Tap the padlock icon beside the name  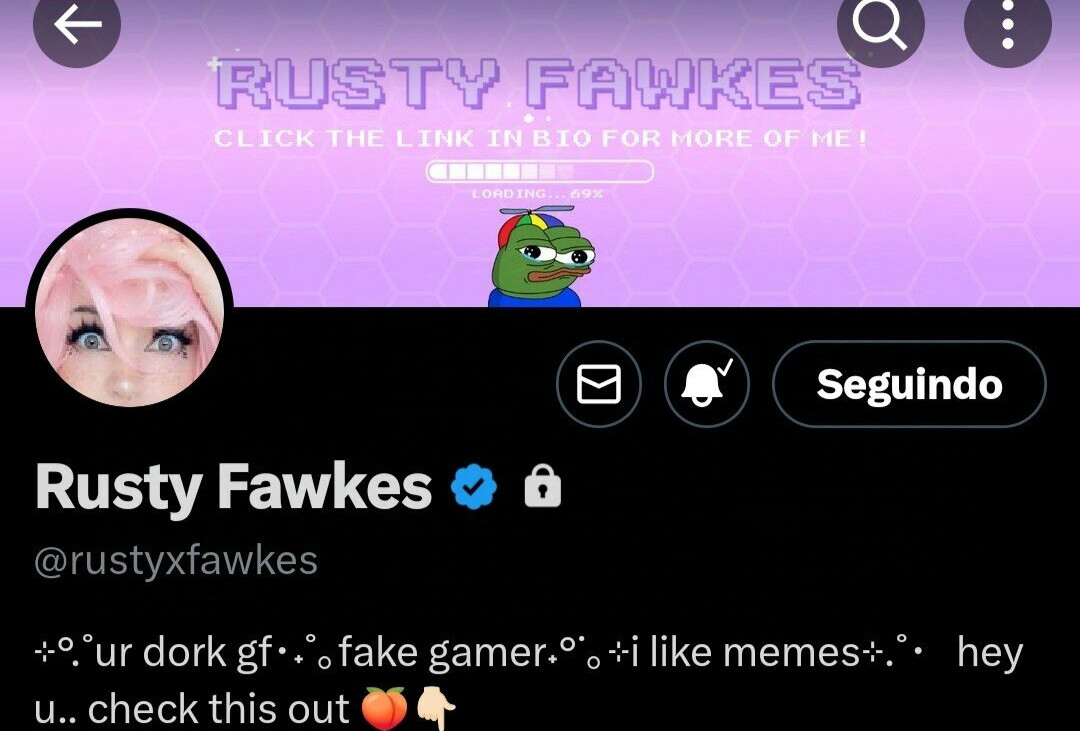[x=543, y=485]
